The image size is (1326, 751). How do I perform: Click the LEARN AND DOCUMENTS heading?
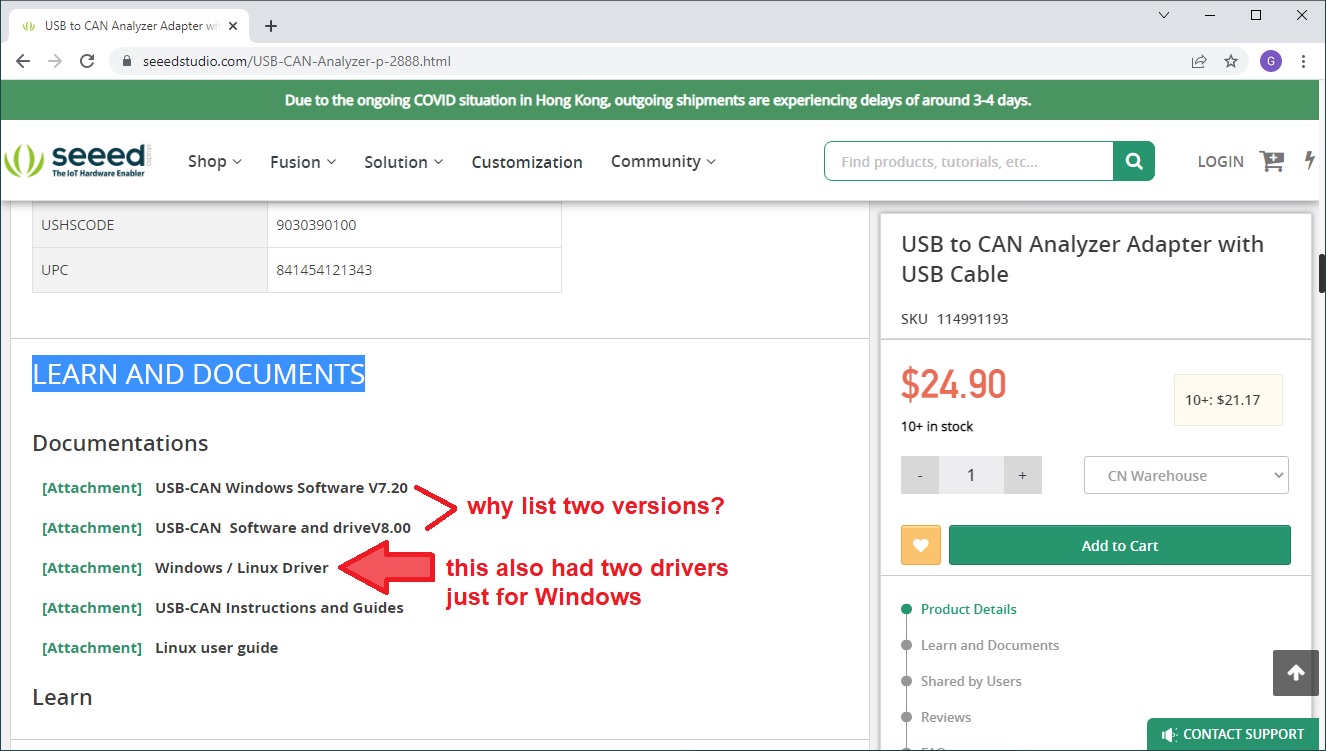[x=199, y=374]
